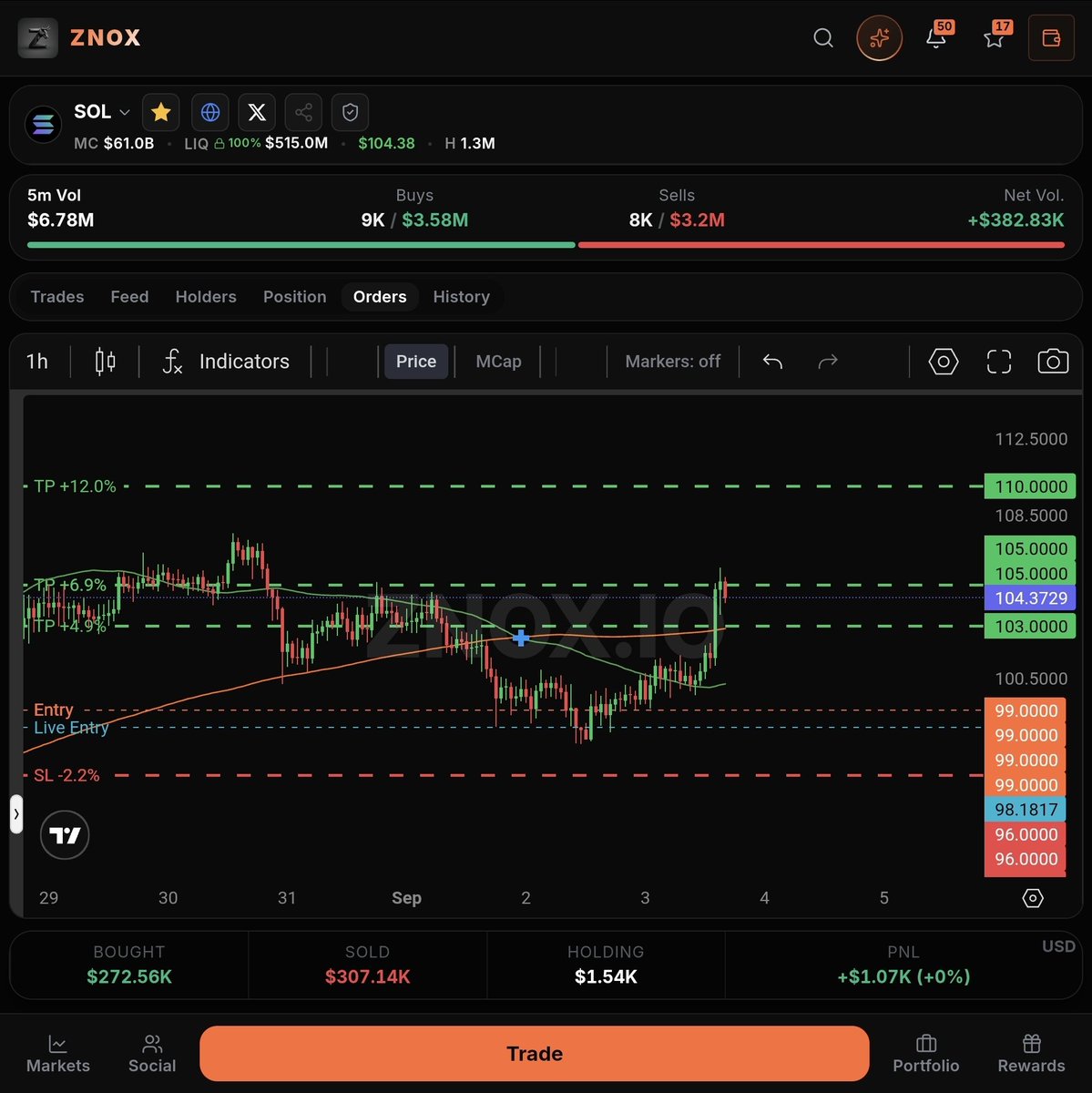Click the 98.1817 blue price label
This screenshot has width=1092, height=1093.
(1026, 810)
